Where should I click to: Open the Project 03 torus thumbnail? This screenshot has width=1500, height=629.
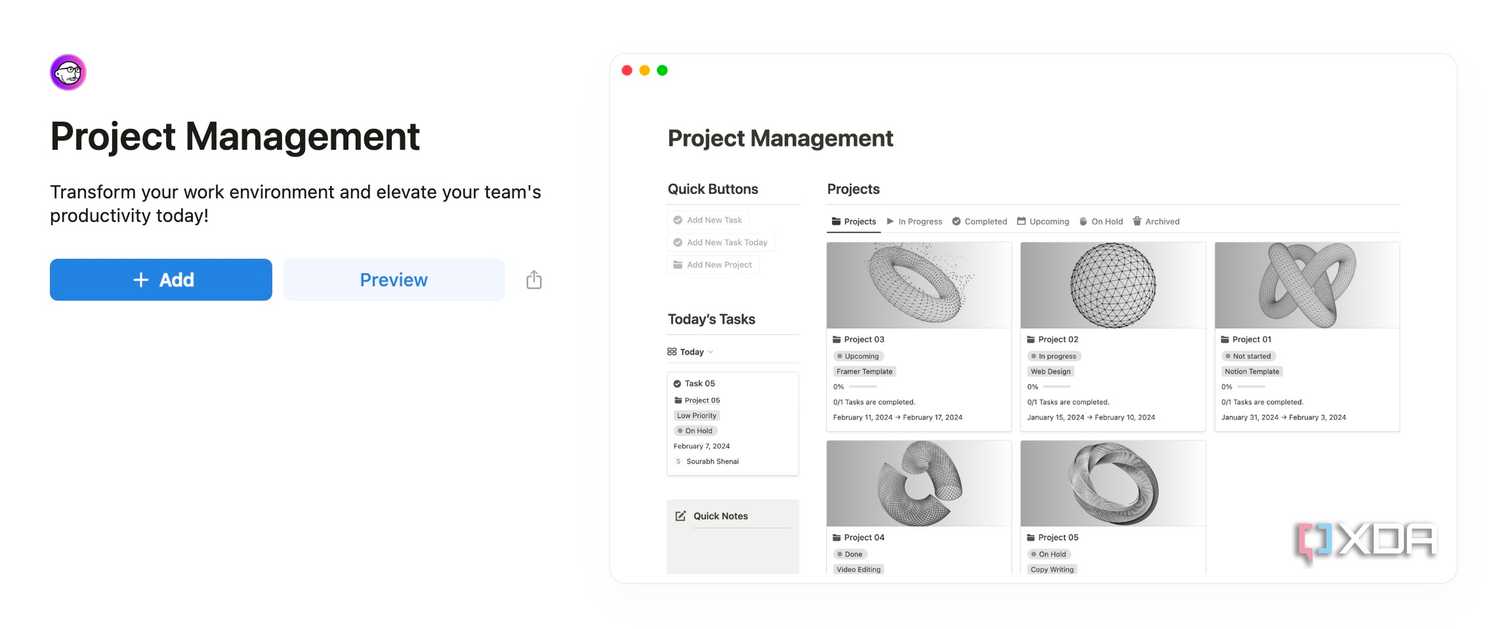coord(919,285)
